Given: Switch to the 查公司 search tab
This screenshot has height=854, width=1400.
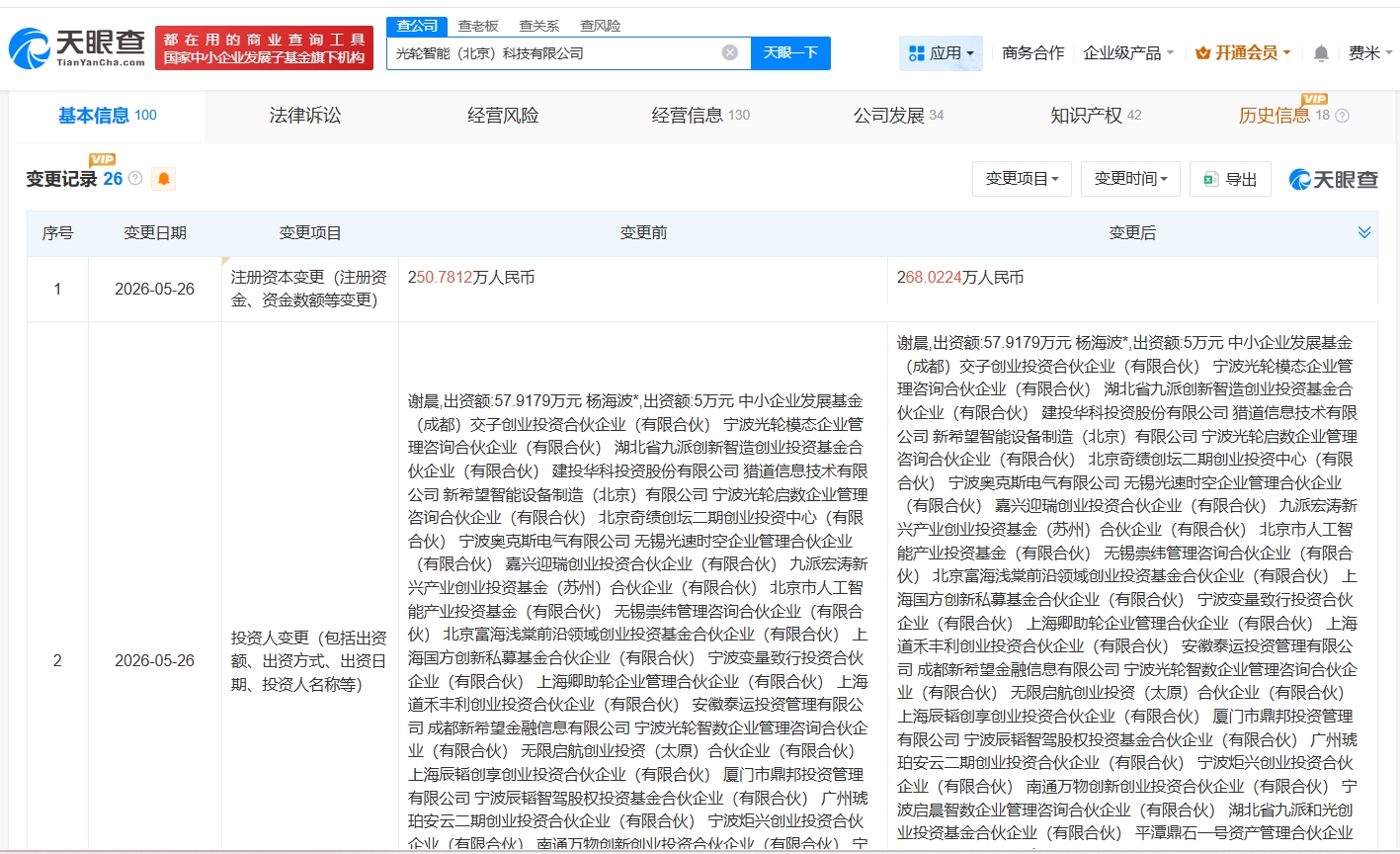Looking at the screenshot, I should pyautogui.click(x=417, y=26).
